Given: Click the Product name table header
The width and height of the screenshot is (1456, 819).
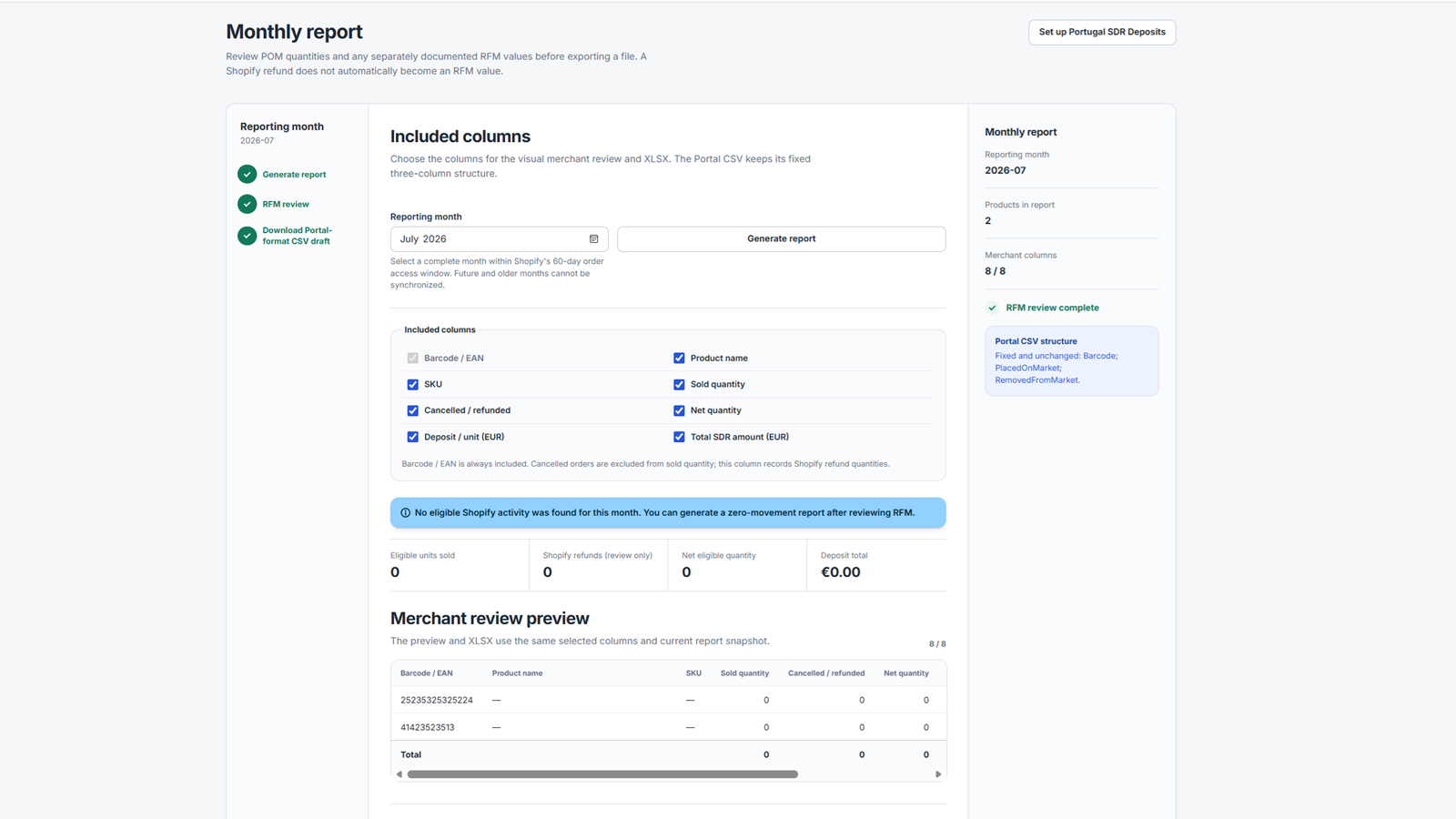Looking at the screenshot, I should pos(517,673).
